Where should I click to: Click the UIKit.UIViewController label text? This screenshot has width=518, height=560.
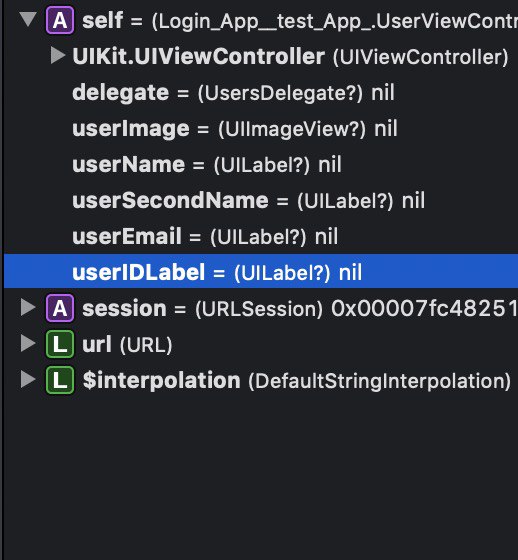click(199, 56)
